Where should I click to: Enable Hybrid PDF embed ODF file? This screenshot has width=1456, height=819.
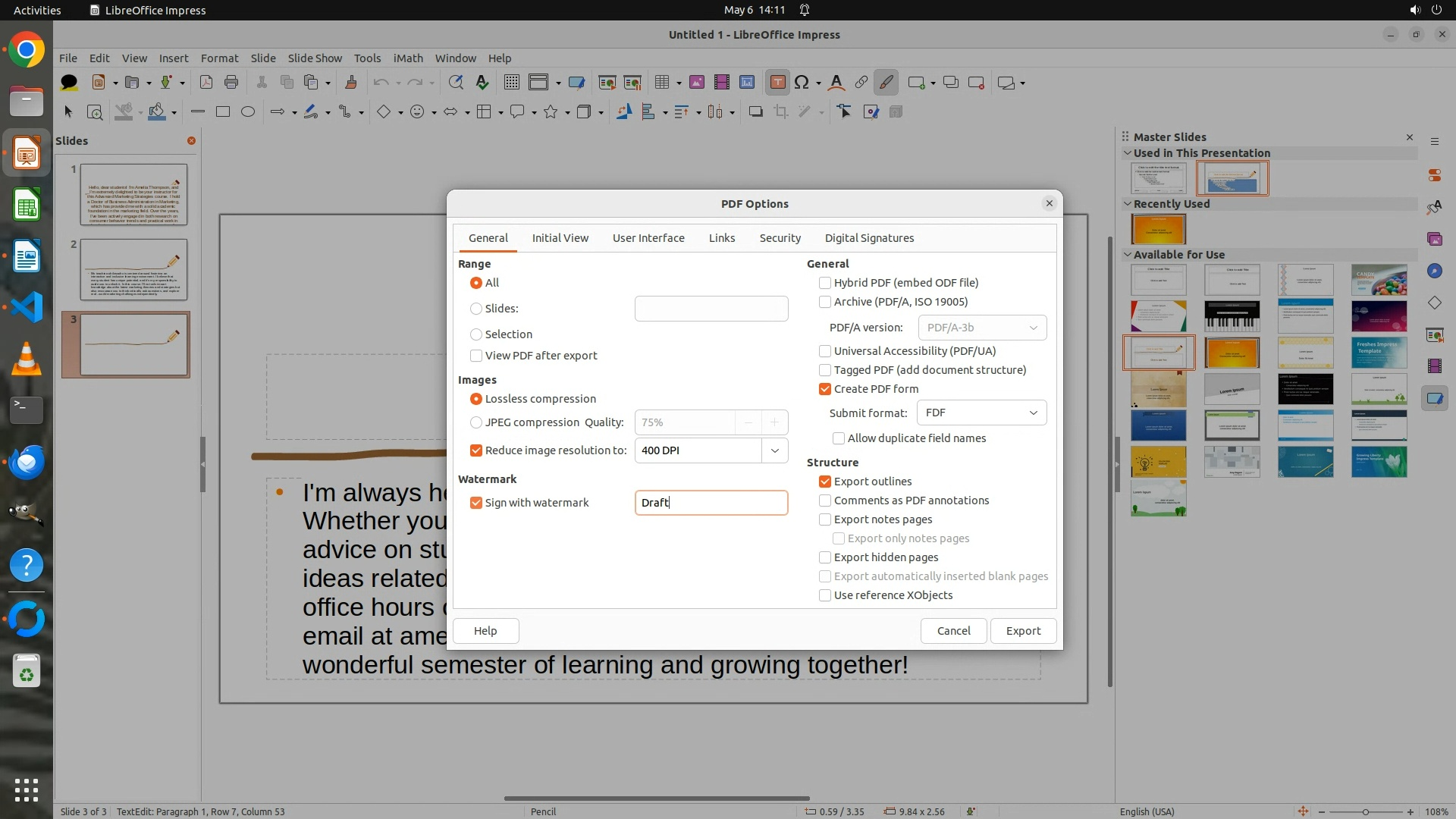point(825,283)
